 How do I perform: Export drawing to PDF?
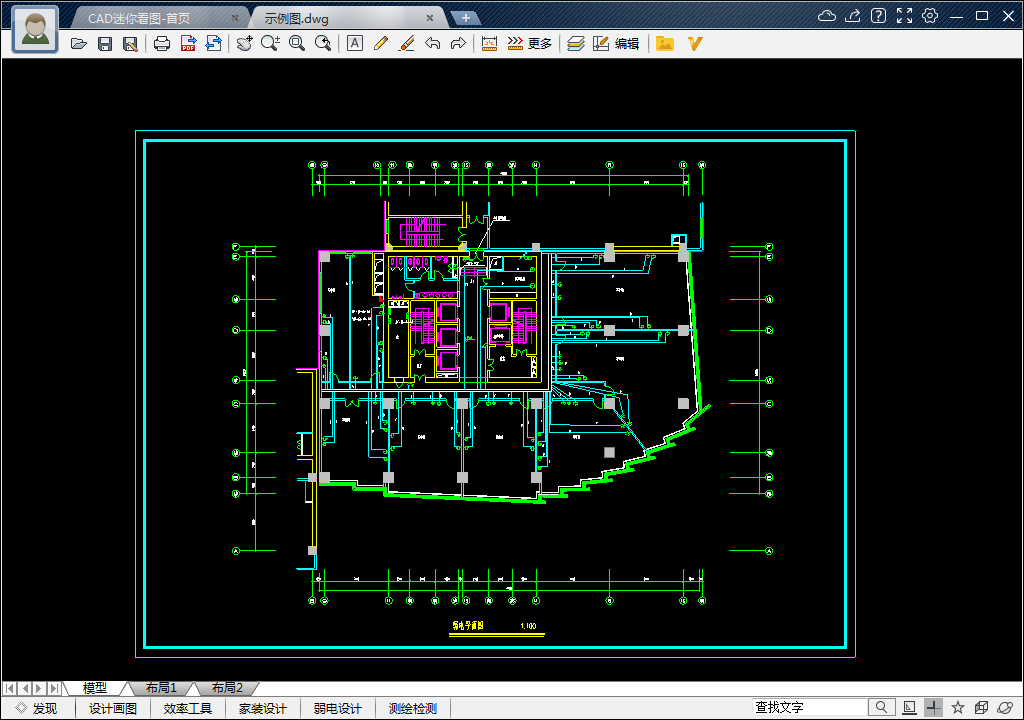pyautogui.click(x=188, y=43)
